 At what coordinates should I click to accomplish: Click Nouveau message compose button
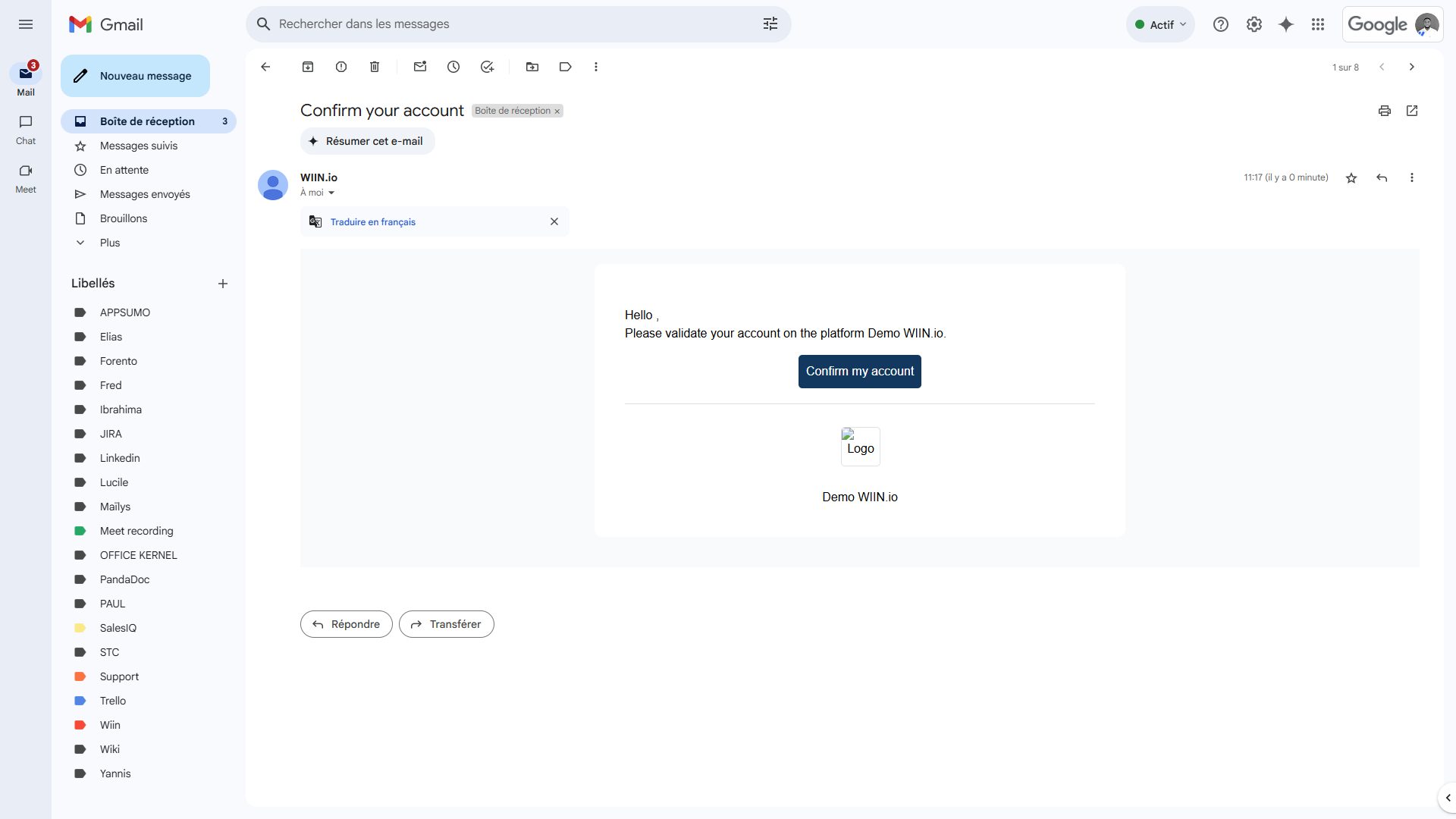pos(135,76)
